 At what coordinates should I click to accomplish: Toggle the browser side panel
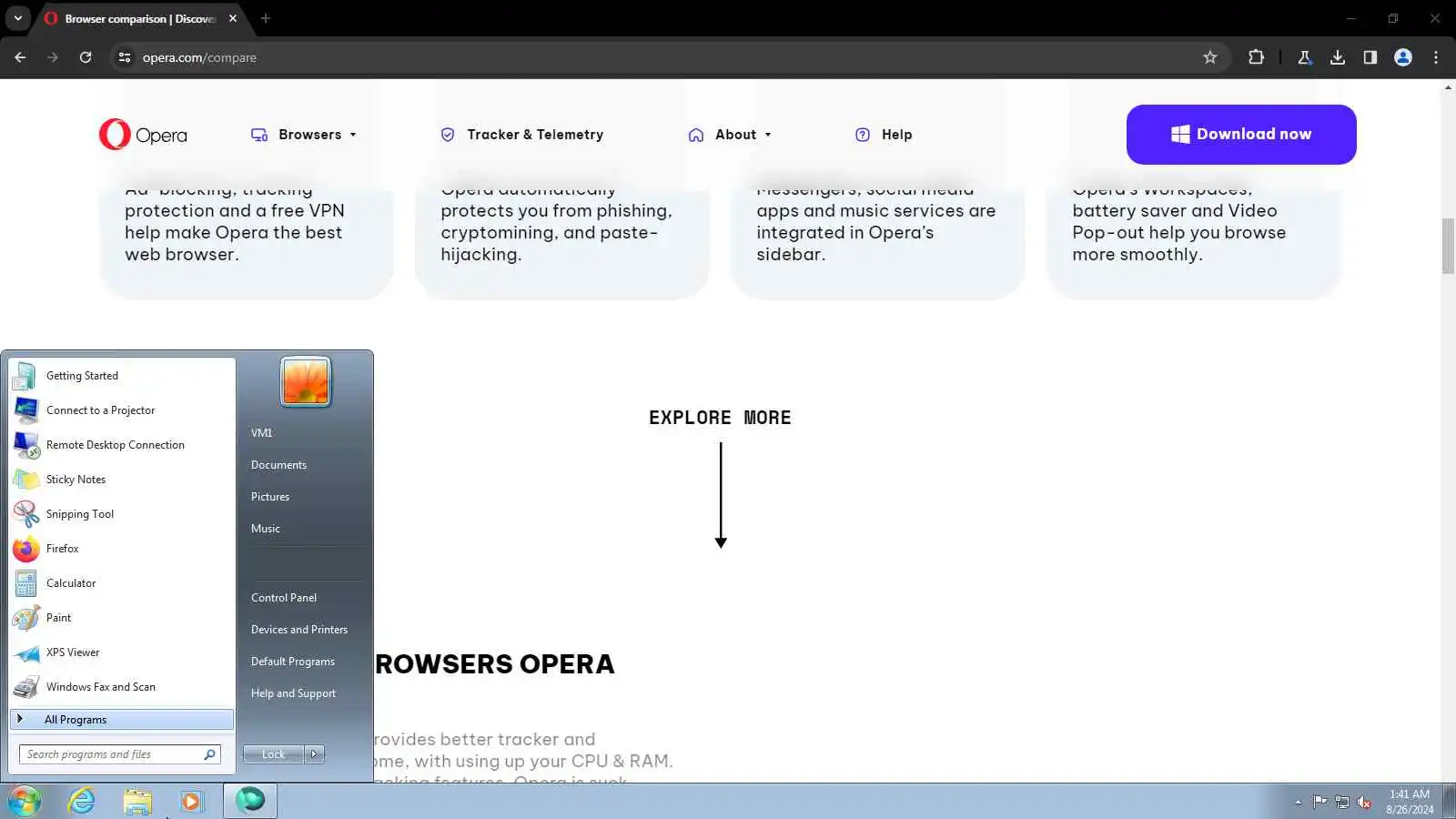[x=1370, y=57]
